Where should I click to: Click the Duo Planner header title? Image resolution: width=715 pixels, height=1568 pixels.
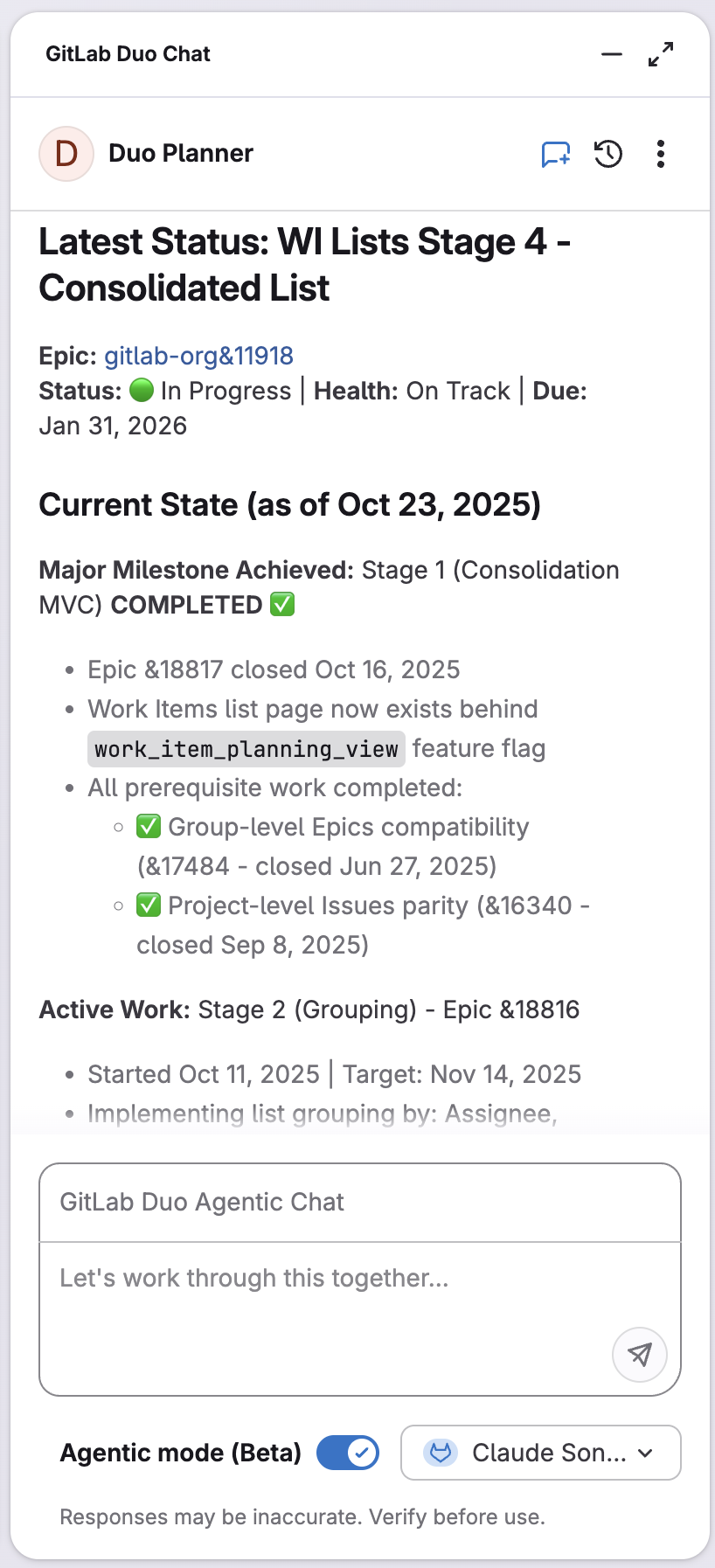pos(180,153)
